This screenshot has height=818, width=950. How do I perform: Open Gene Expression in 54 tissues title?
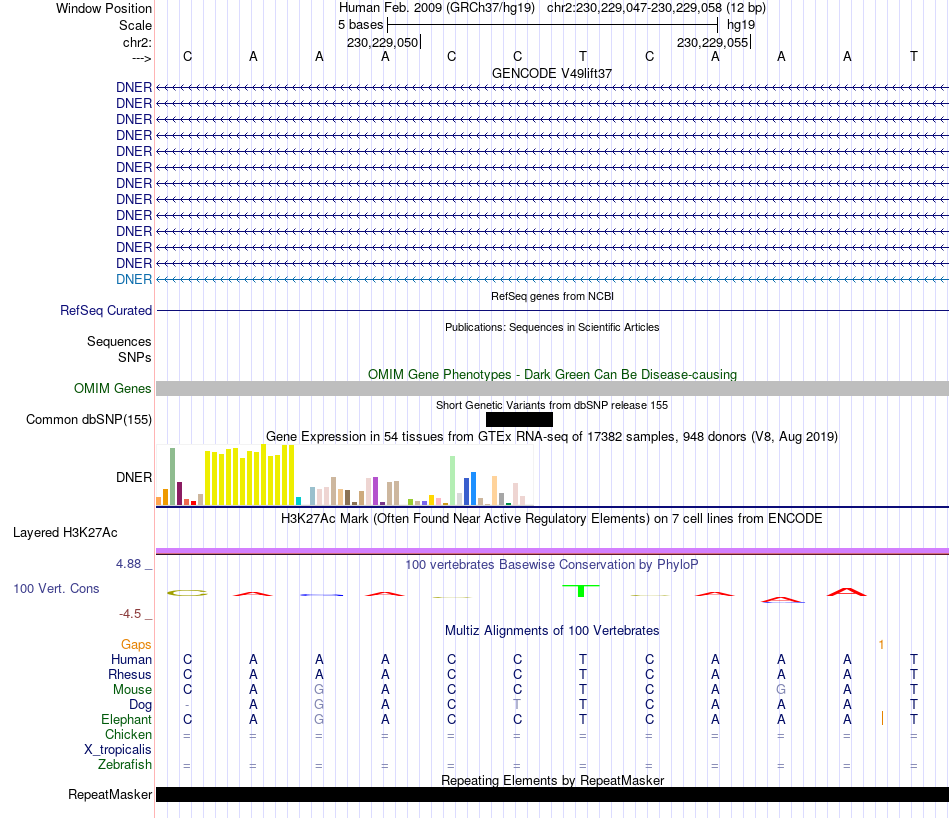point(552,436)
